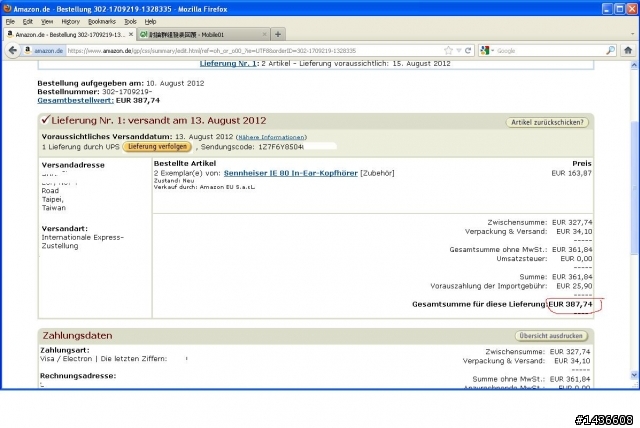Close the Amazon.de Bestellung tab
Image resolution: width=640 pixels, height=428 pixels.
131,34
